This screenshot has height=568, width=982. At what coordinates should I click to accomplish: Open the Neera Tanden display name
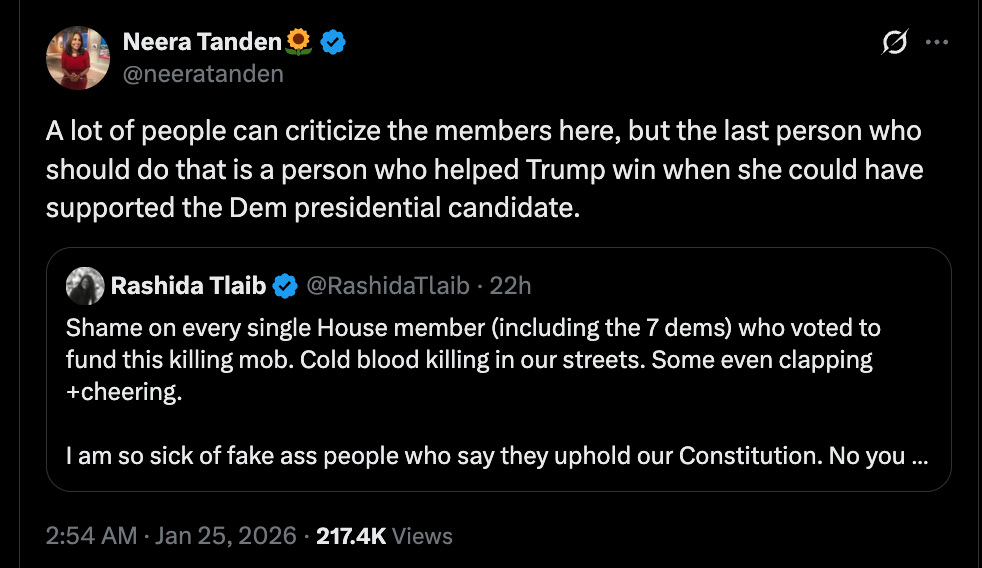[x=202, y=42]
